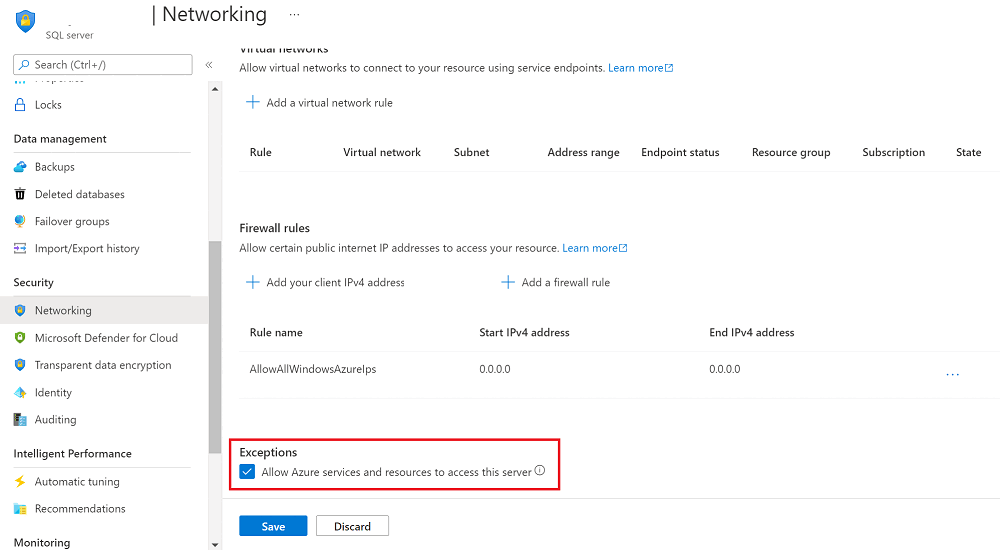Viewport: 1000px width, 550px height.
Task: Click the Import/Export history icon
Action: [20, 248]
